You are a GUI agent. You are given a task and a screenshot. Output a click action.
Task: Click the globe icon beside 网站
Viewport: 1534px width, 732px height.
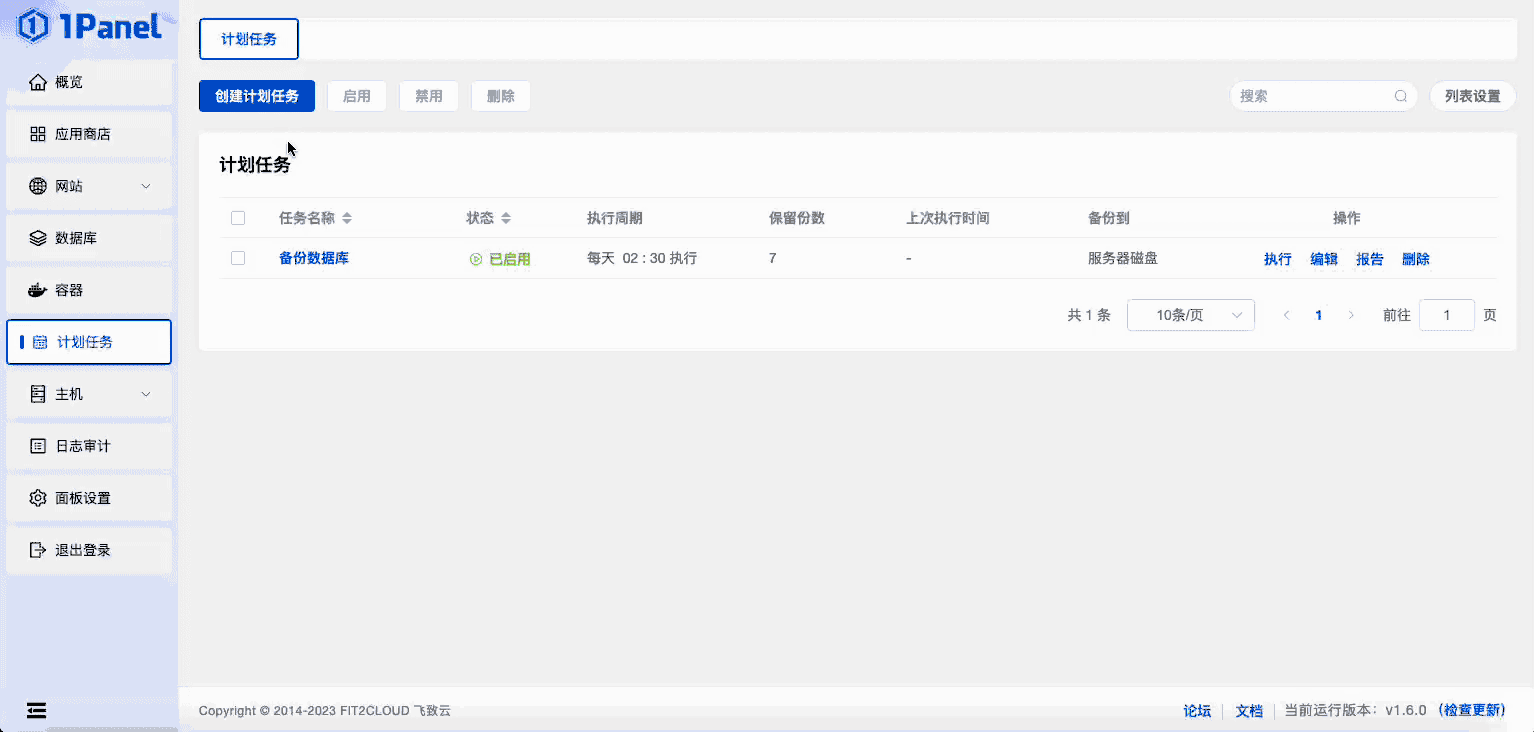tap(37, 185)
